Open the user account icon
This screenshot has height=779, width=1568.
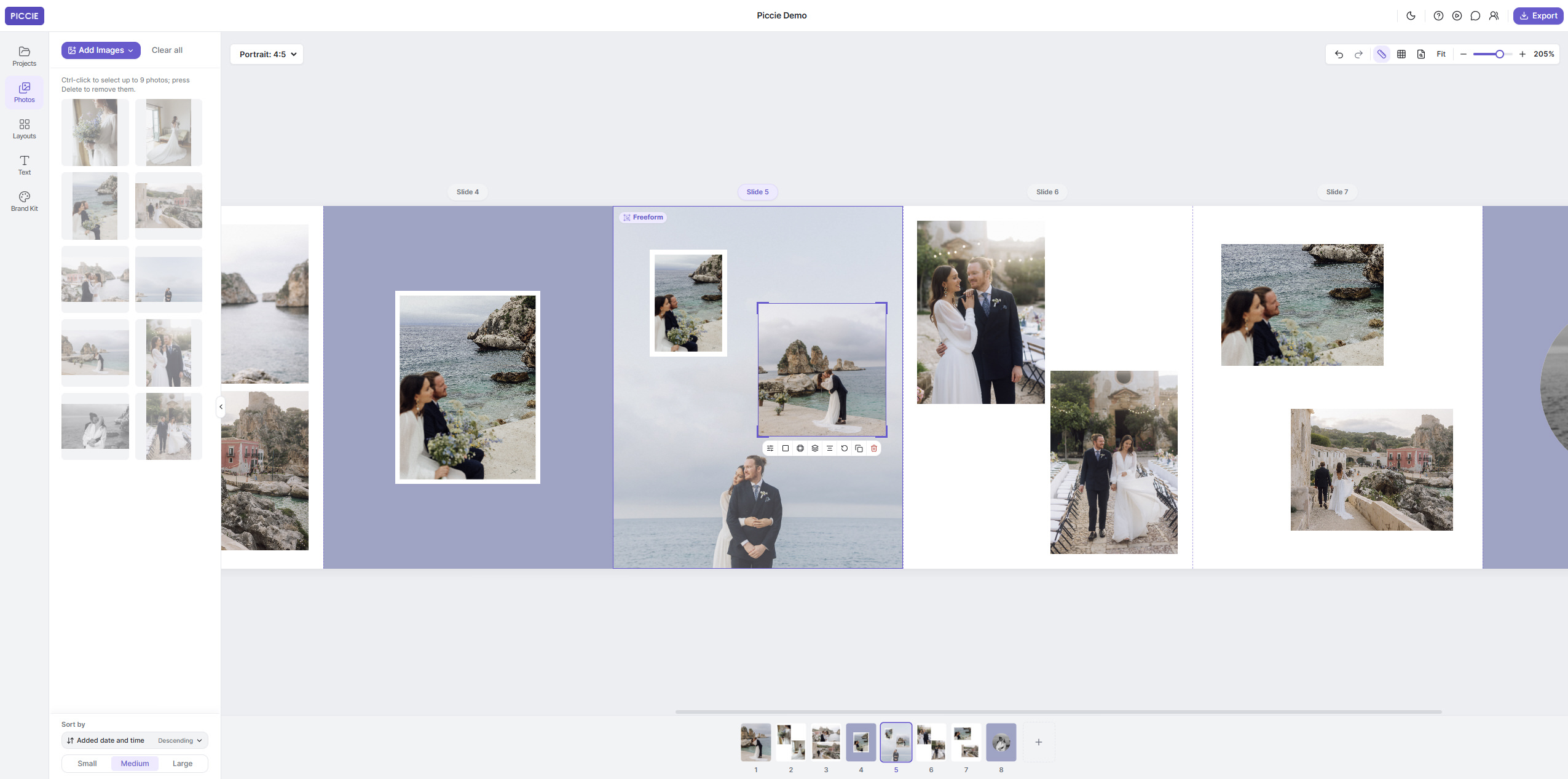[1494, 16]
